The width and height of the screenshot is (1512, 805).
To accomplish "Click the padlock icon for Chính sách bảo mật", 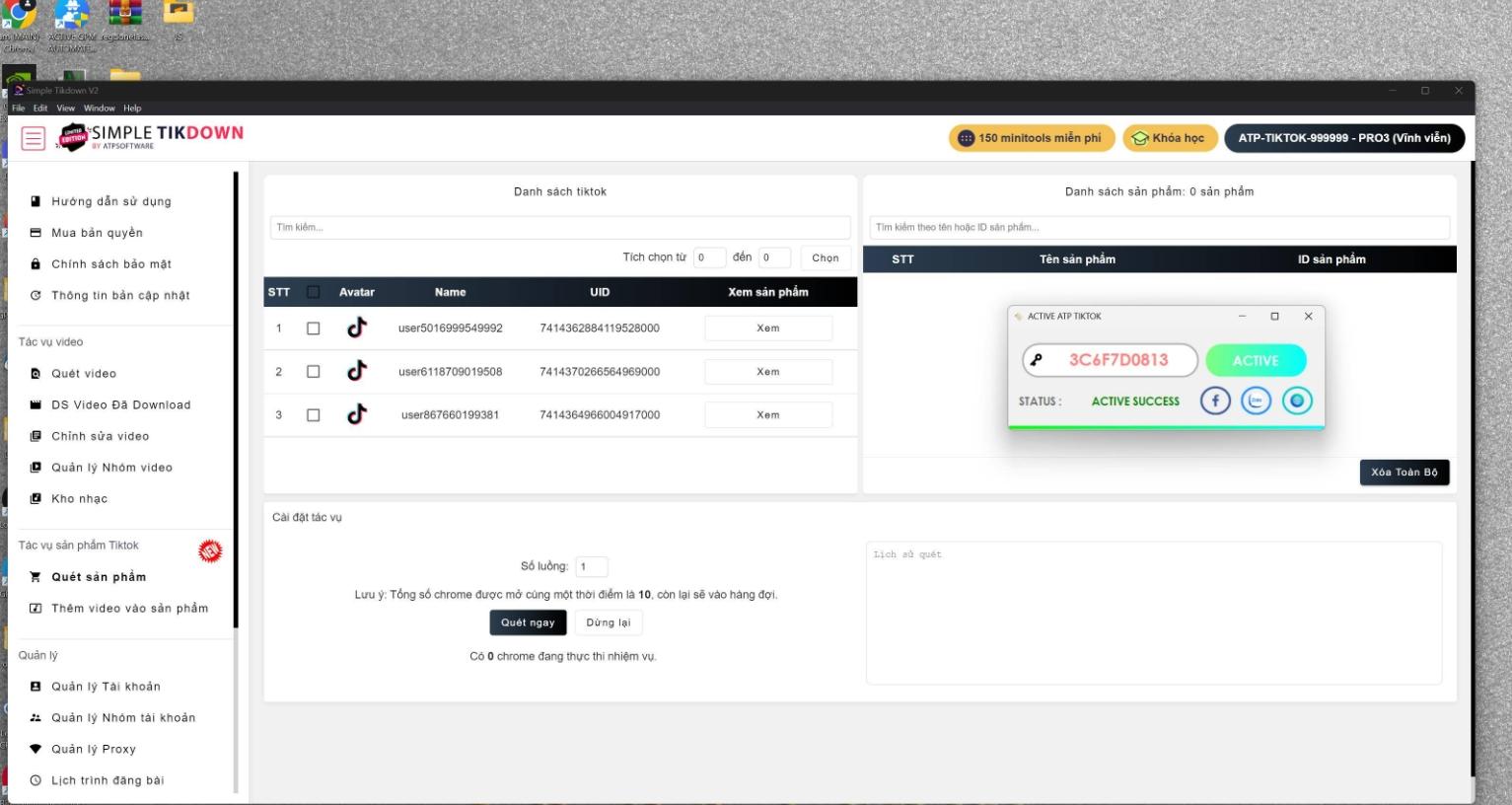I will (36, 264).
